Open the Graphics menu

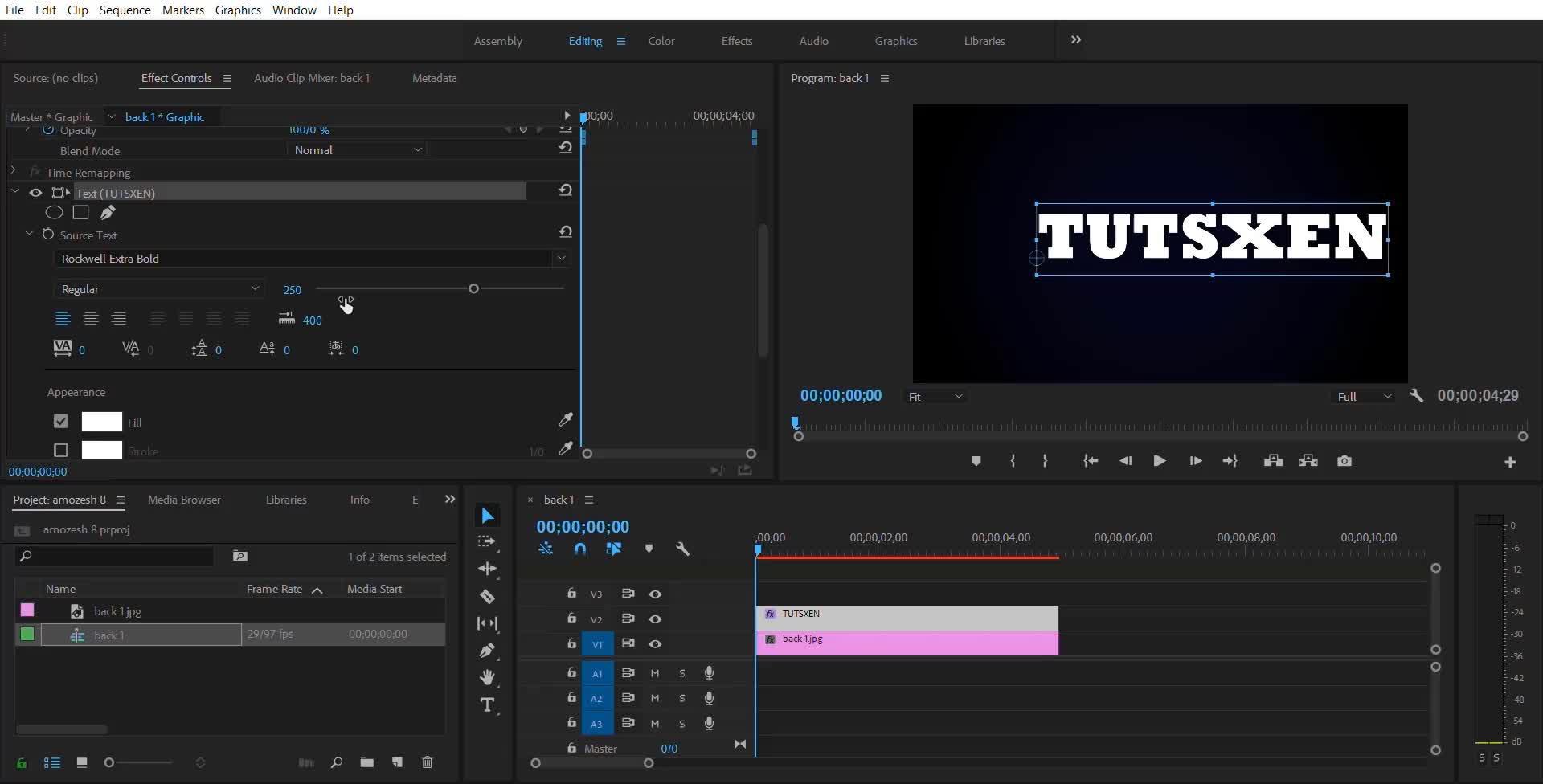click(237, 10)
